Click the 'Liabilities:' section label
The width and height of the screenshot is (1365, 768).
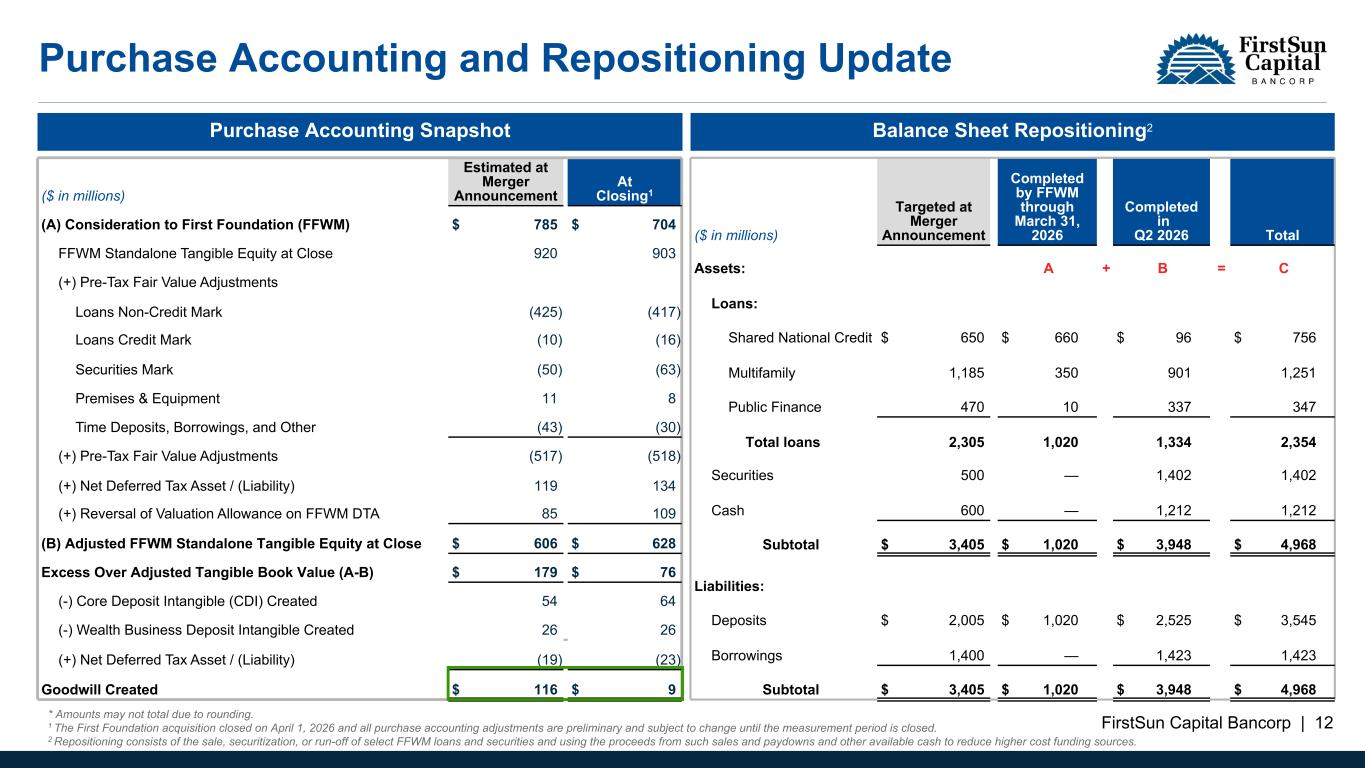coord(730,585)
